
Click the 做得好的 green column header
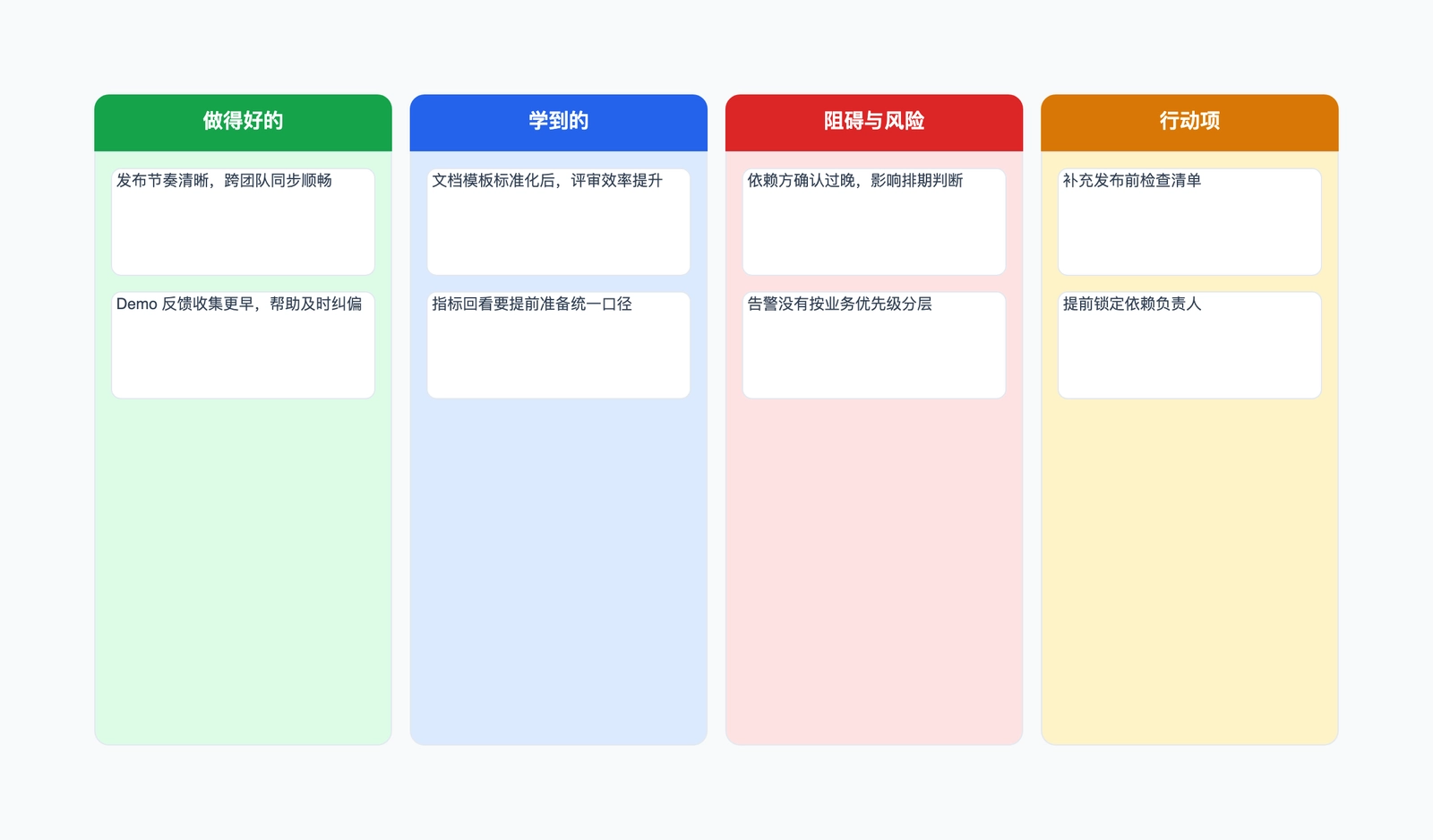pos(243,122)
